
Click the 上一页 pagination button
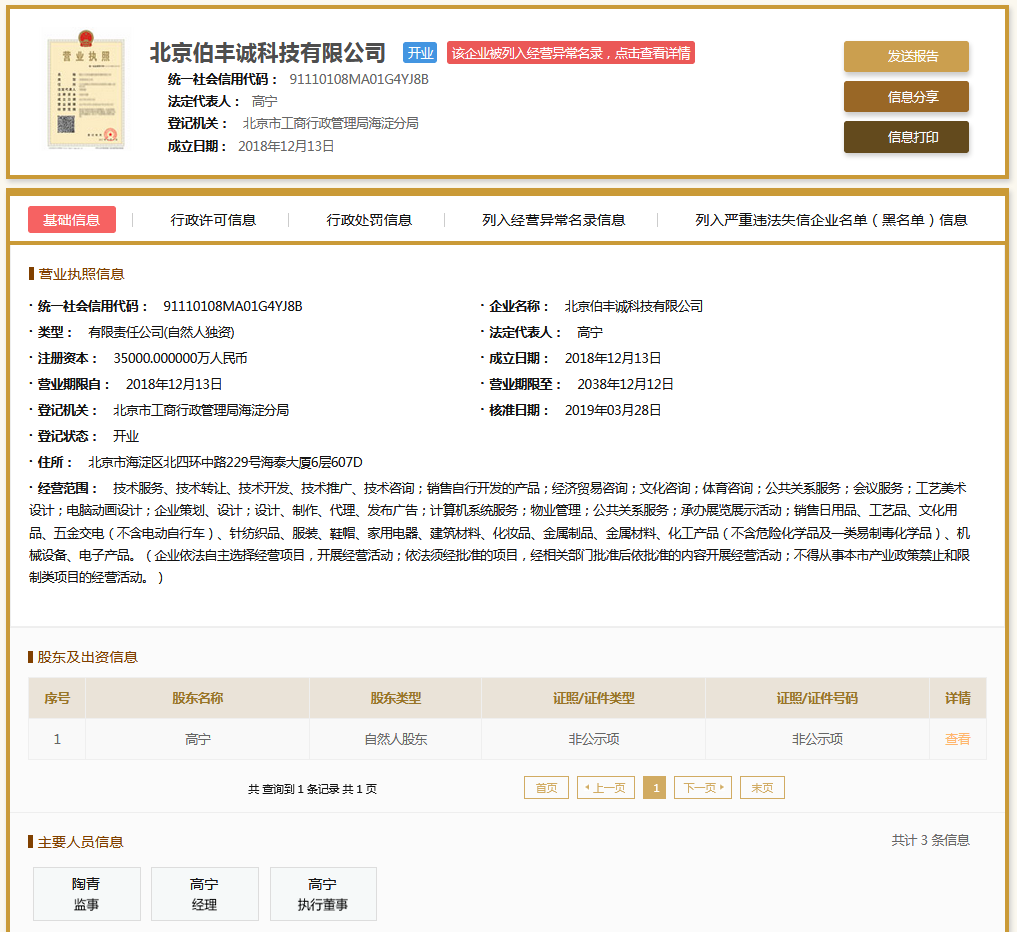coord(605,787)
